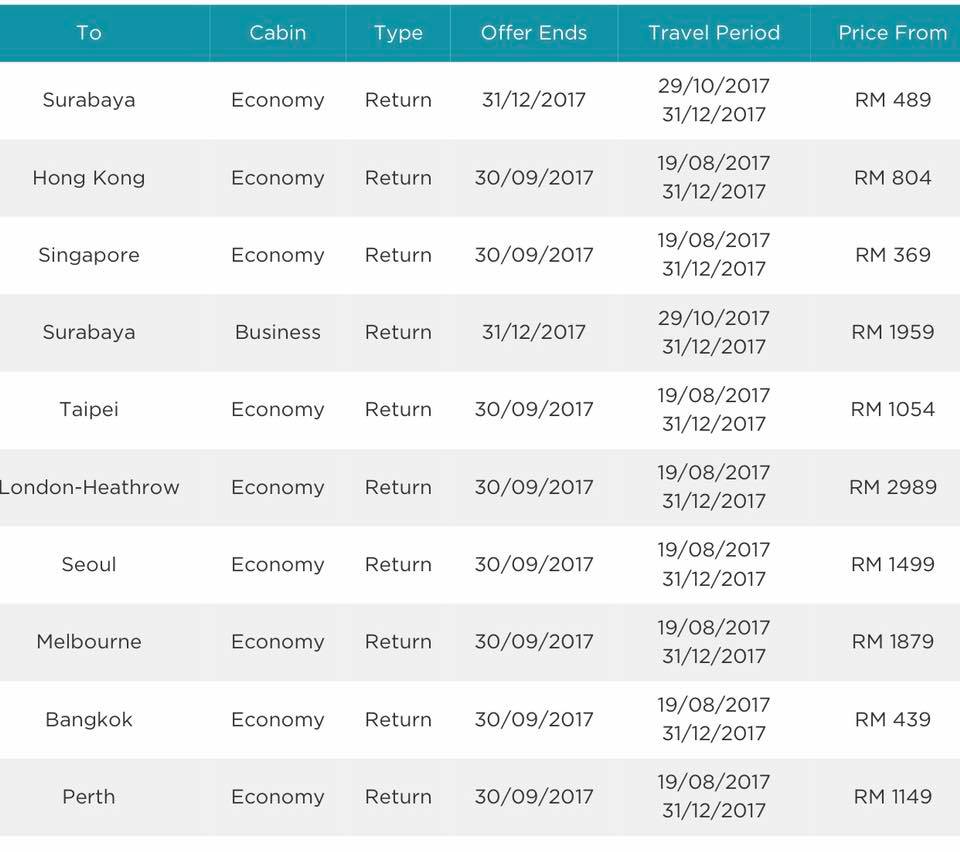Screen dimensions: 960x852
Task: Pick the Seoul destination
Action: click(89, 564)
